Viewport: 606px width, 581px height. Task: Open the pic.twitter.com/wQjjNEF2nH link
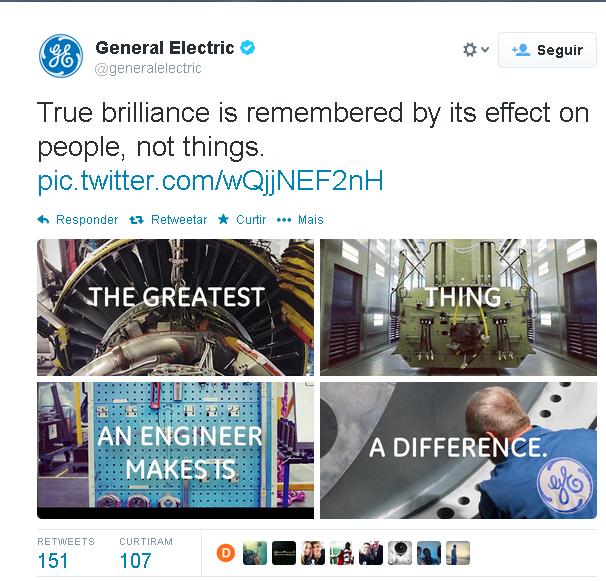point(210,181)
